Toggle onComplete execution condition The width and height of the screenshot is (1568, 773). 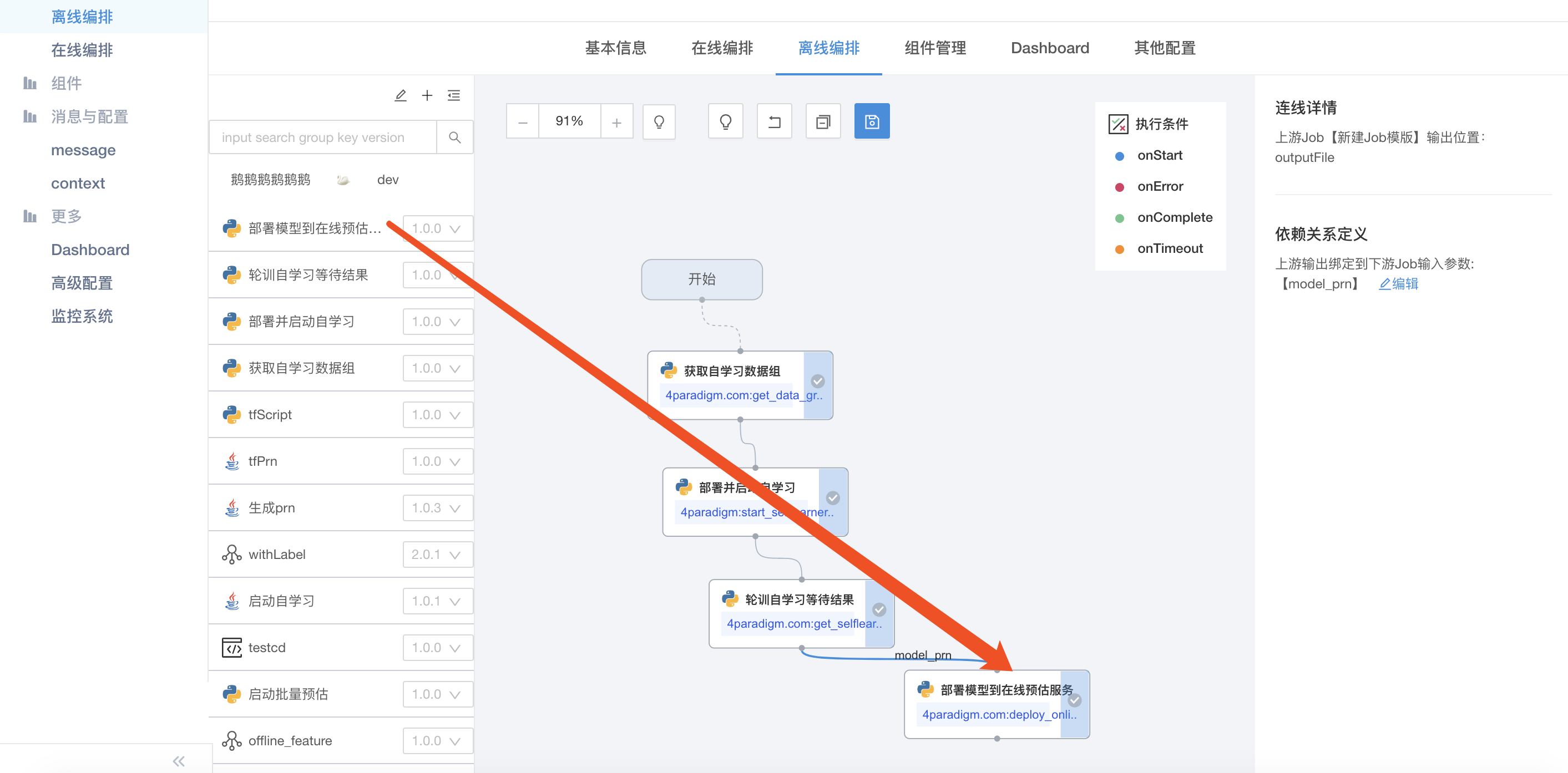click(1120, 217)
